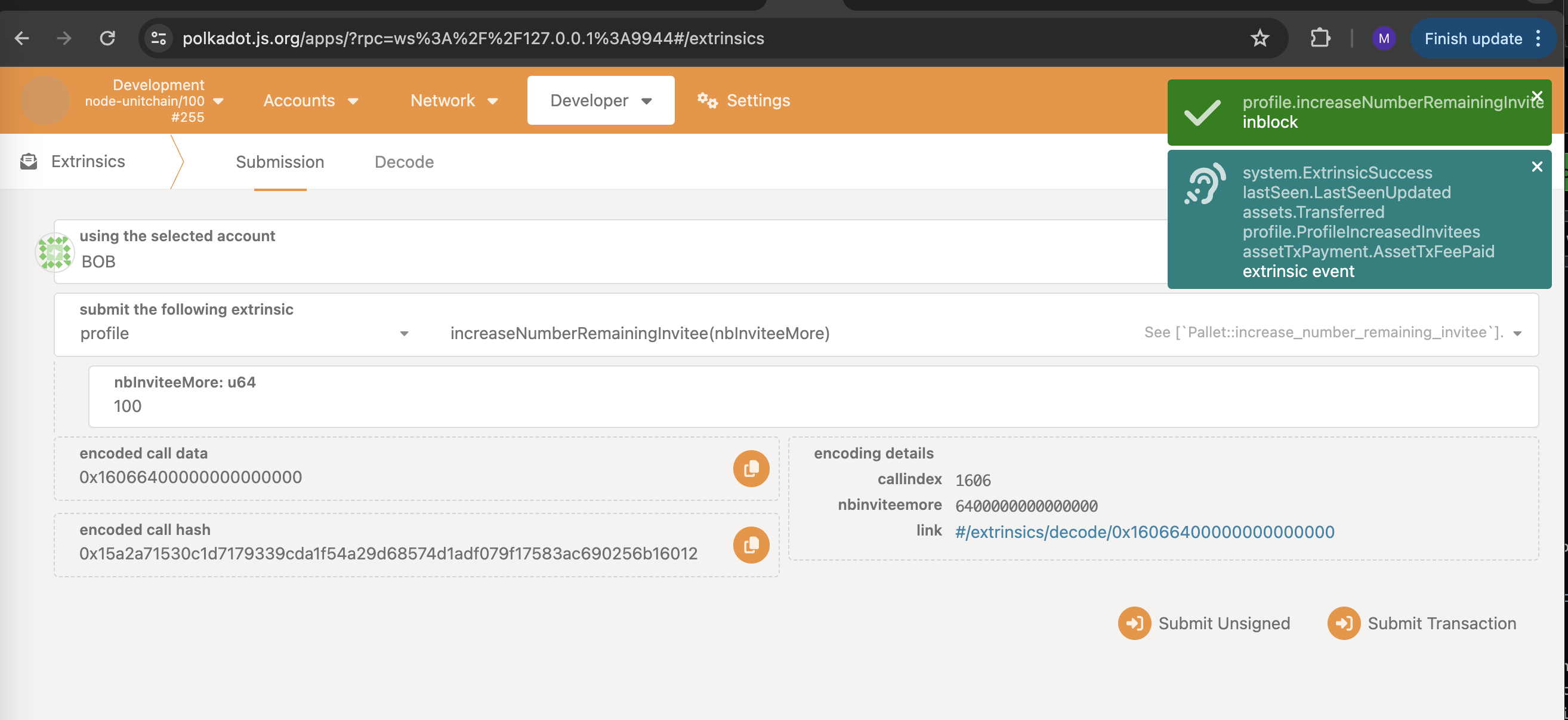Viewport: 1568px width, 720px height.
Task: Open the site information icon in address bar
Action: 159,38
